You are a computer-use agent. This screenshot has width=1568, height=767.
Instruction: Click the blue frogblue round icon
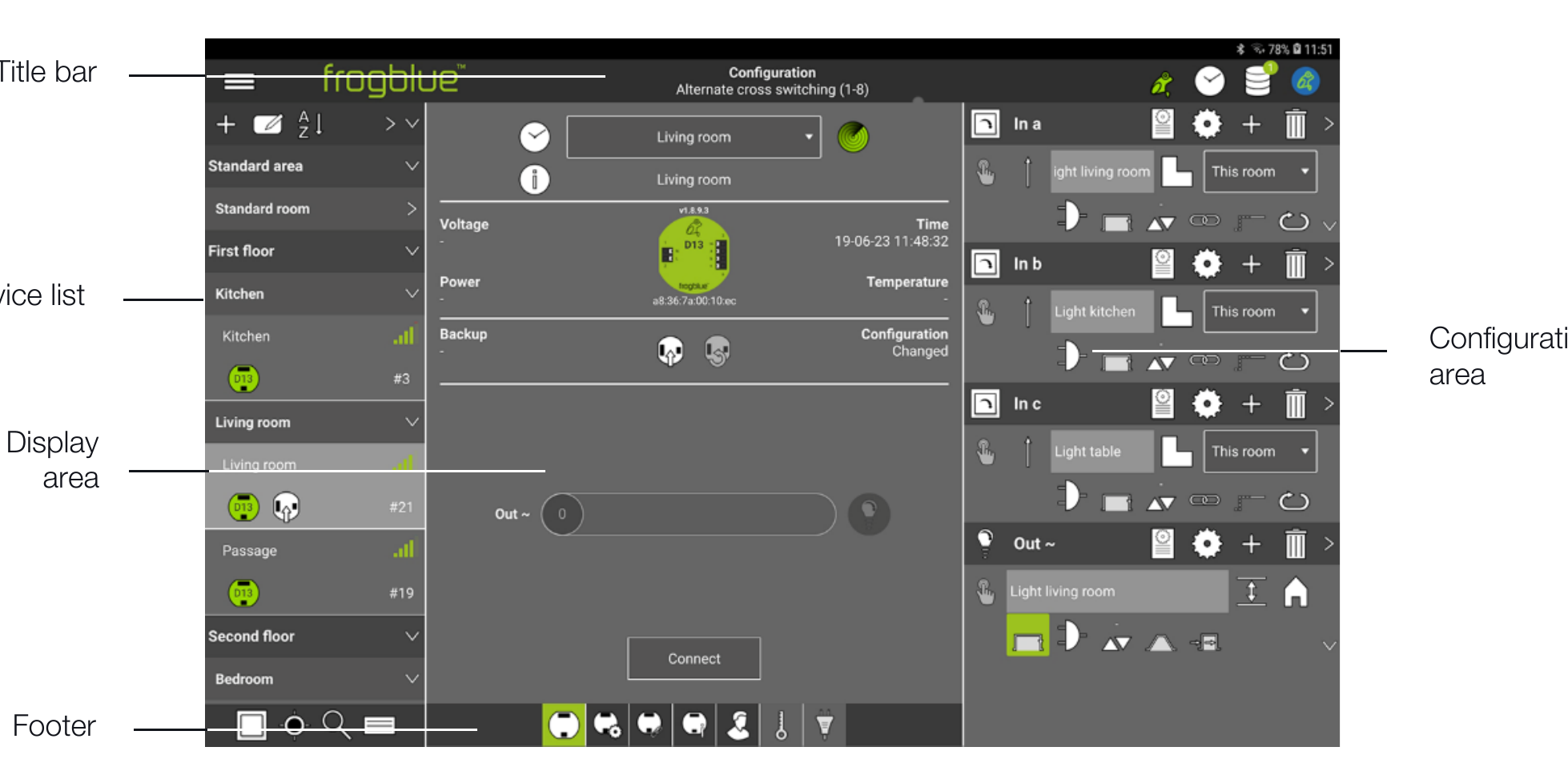point(1305,82)
